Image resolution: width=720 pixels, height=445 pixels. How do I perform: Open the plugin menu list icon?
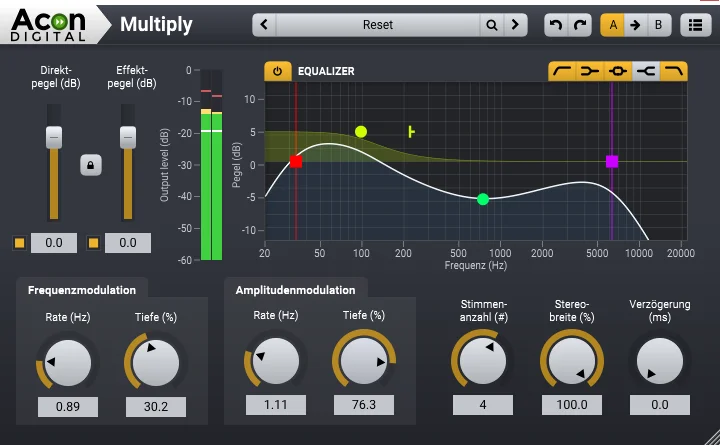[696, 25]
